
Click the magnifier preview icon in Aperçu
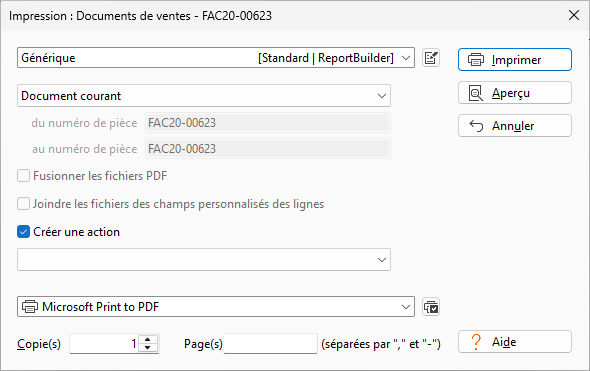pos(476,93)
